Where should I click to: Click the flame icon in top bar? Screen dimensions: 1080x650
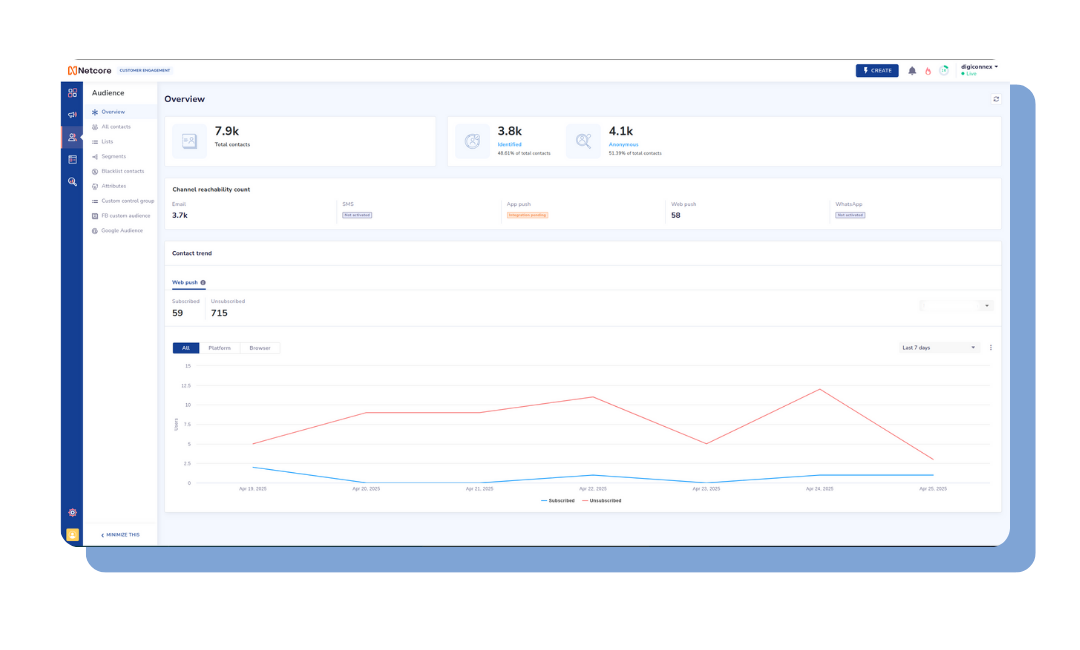(x=927, y=71)
